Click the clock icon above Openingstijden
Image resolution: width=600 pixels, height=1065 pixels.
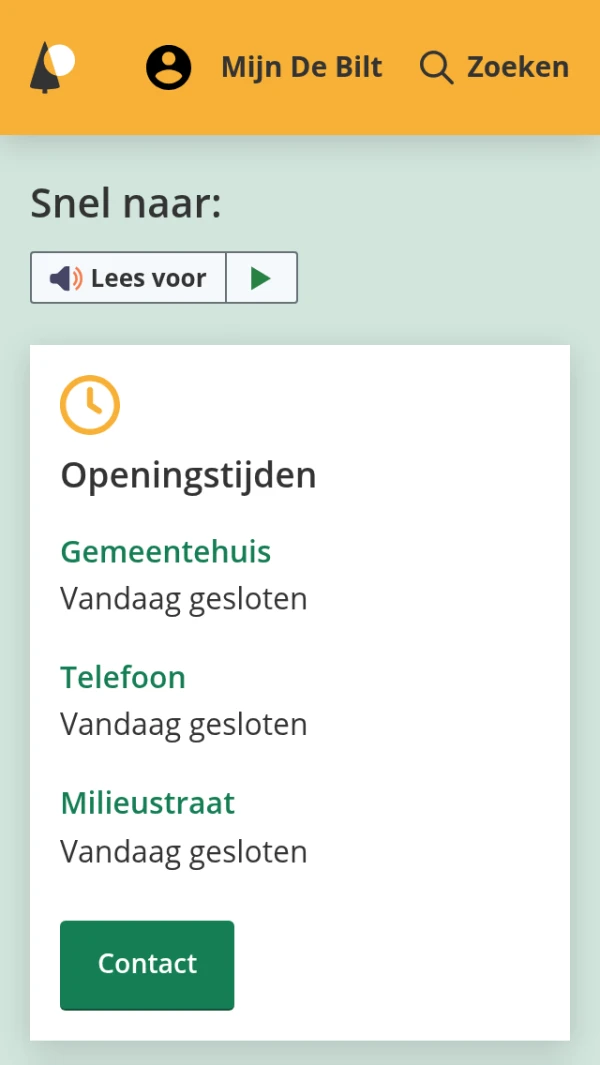point(90,404)
